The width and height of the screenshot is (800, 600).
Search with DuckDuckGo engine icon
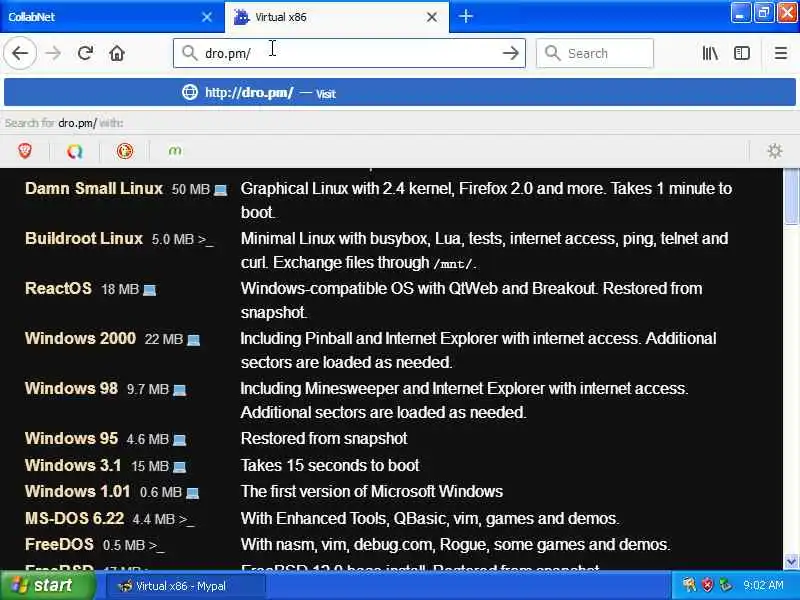tap(125, 151)
